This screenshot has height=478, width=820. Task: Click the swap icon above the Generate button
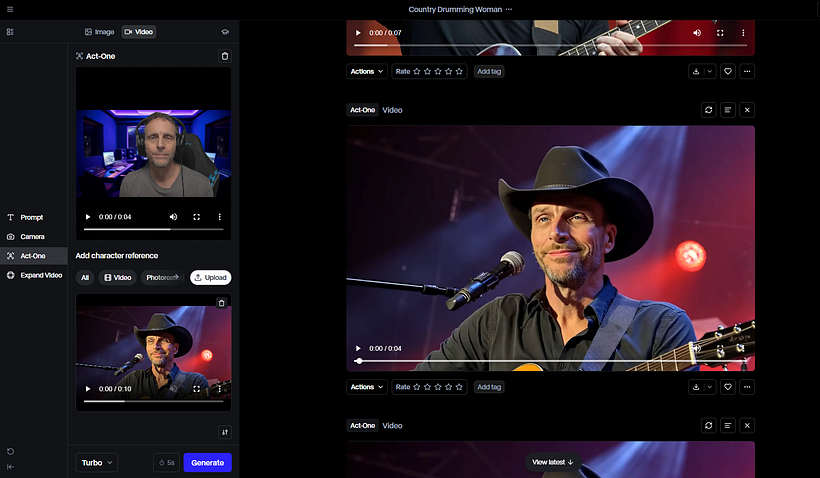coord(224,432)
